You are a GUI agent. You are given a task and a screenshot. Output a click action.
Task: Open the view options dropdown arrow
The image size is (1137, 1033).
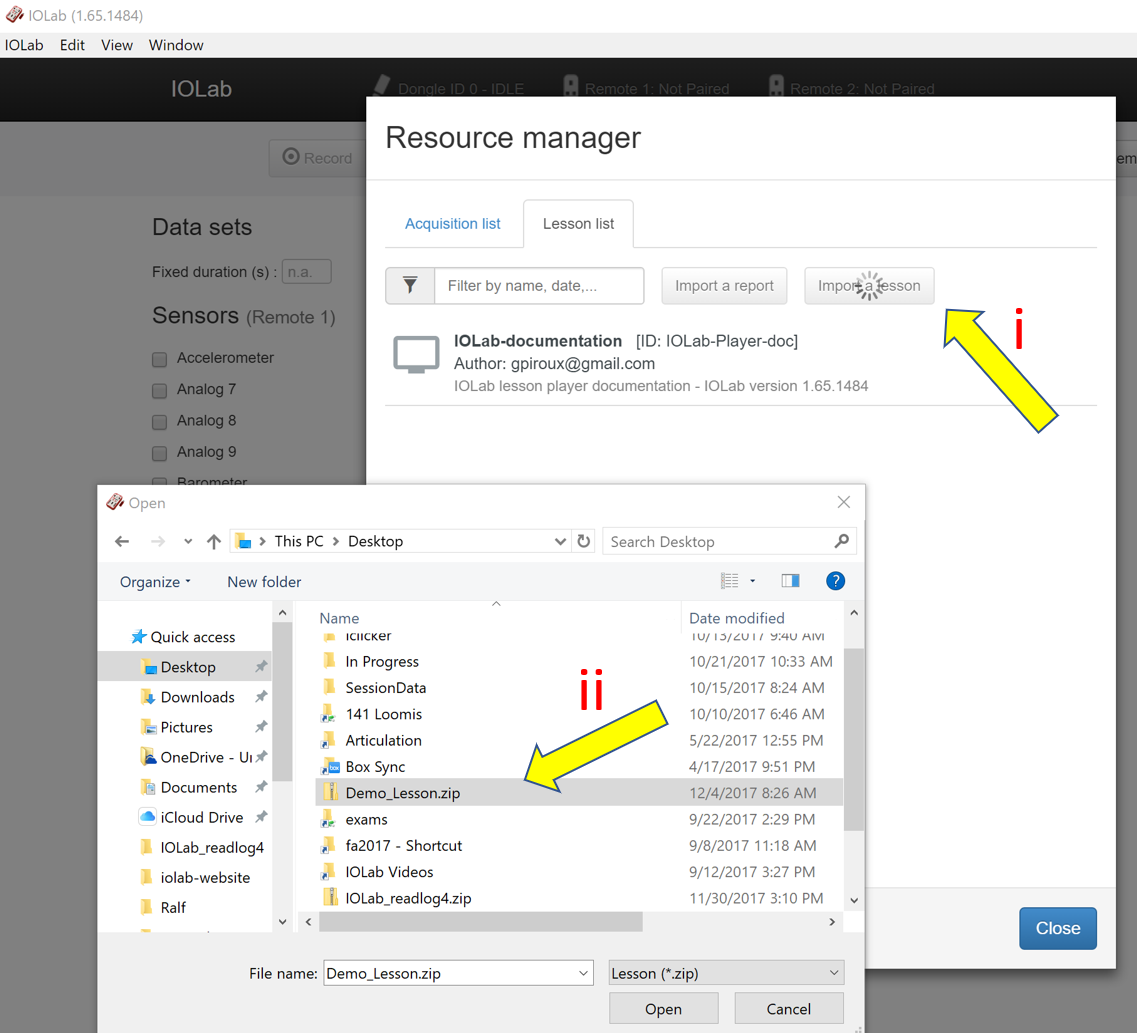[x=753, y=581]
